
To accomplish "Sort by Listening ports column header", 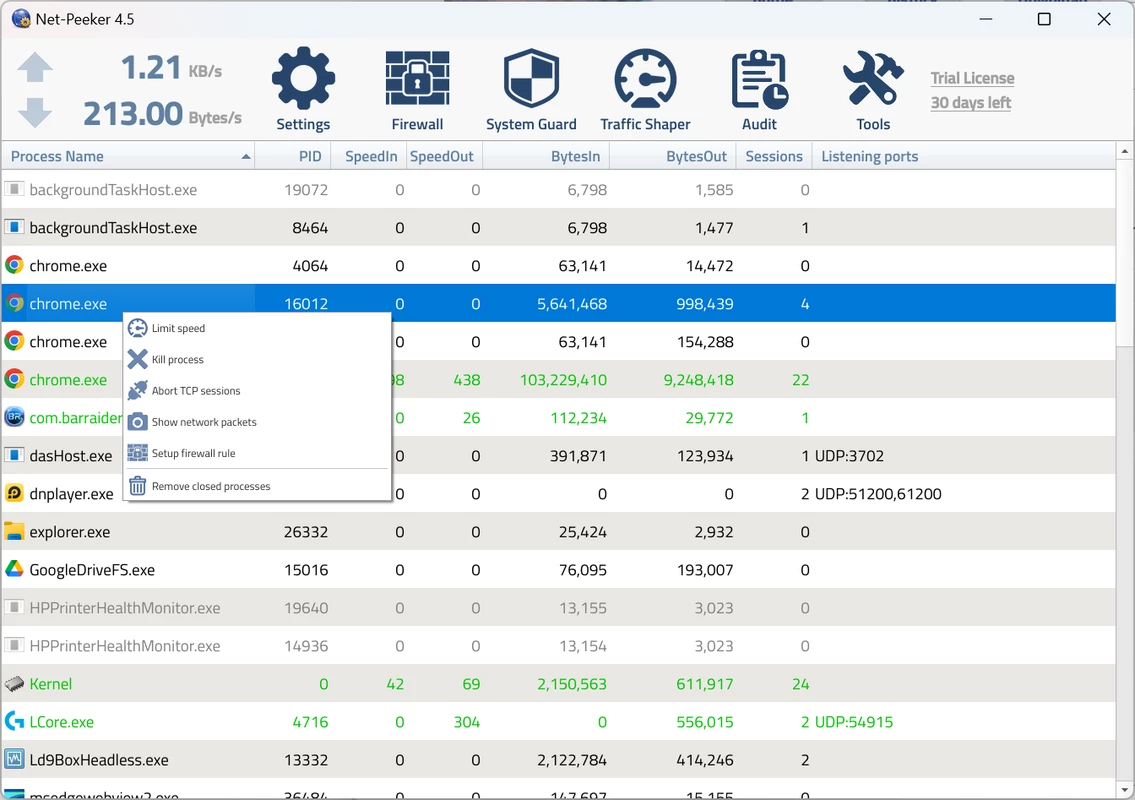I will pyautogui.click(x=963, y=156).
